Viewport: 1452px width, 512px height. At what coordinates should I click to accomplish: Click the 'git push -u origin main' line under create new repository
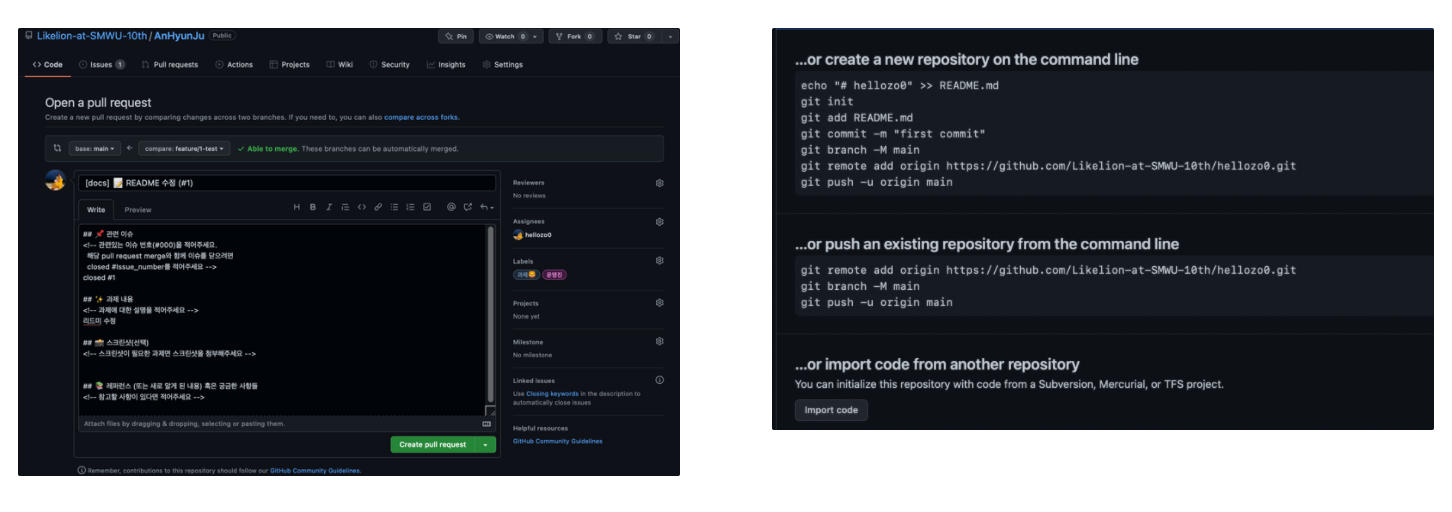pos(876,182)
